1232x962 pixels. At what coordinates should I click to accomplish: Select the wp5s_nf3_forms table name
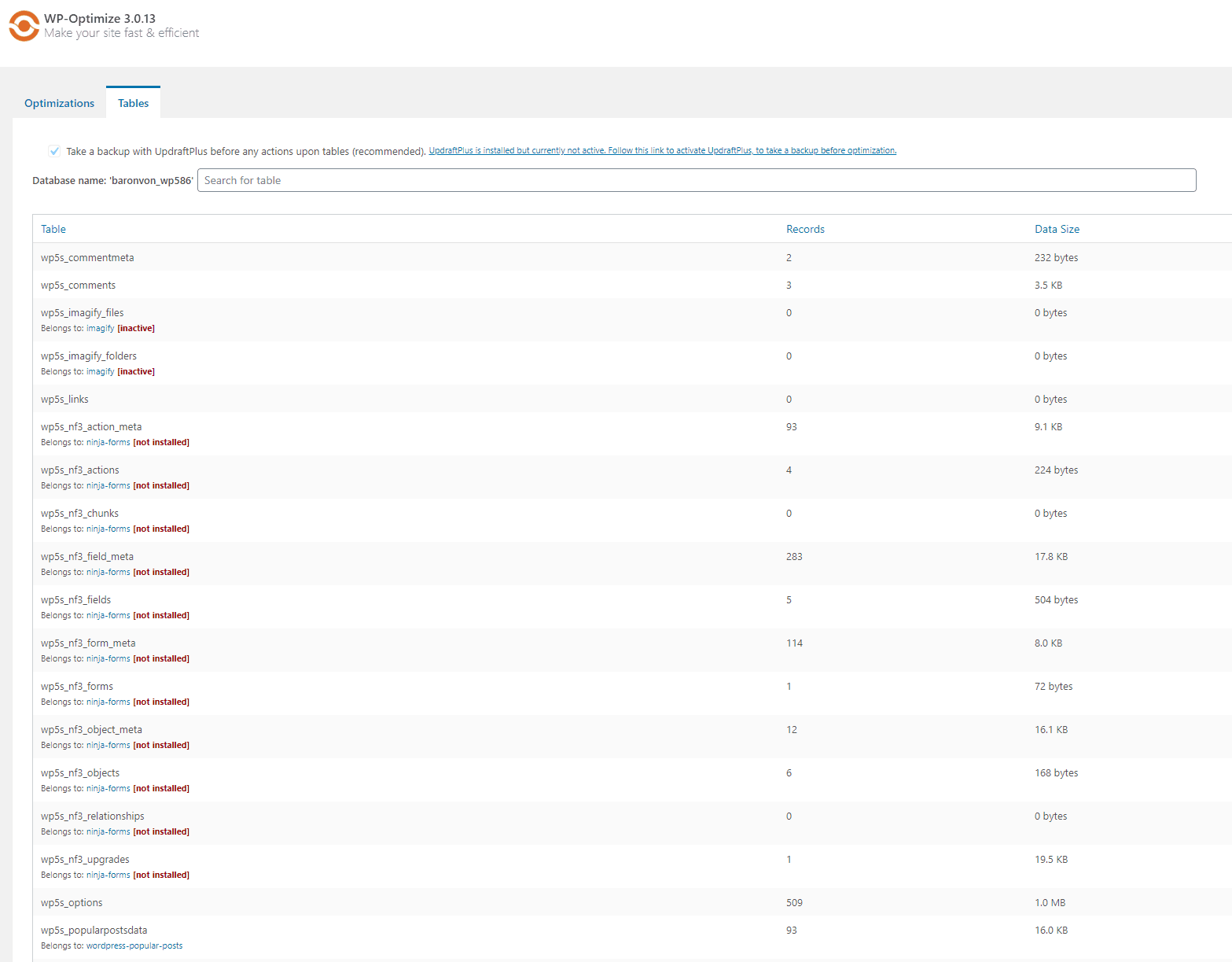(x=77, y=686)
